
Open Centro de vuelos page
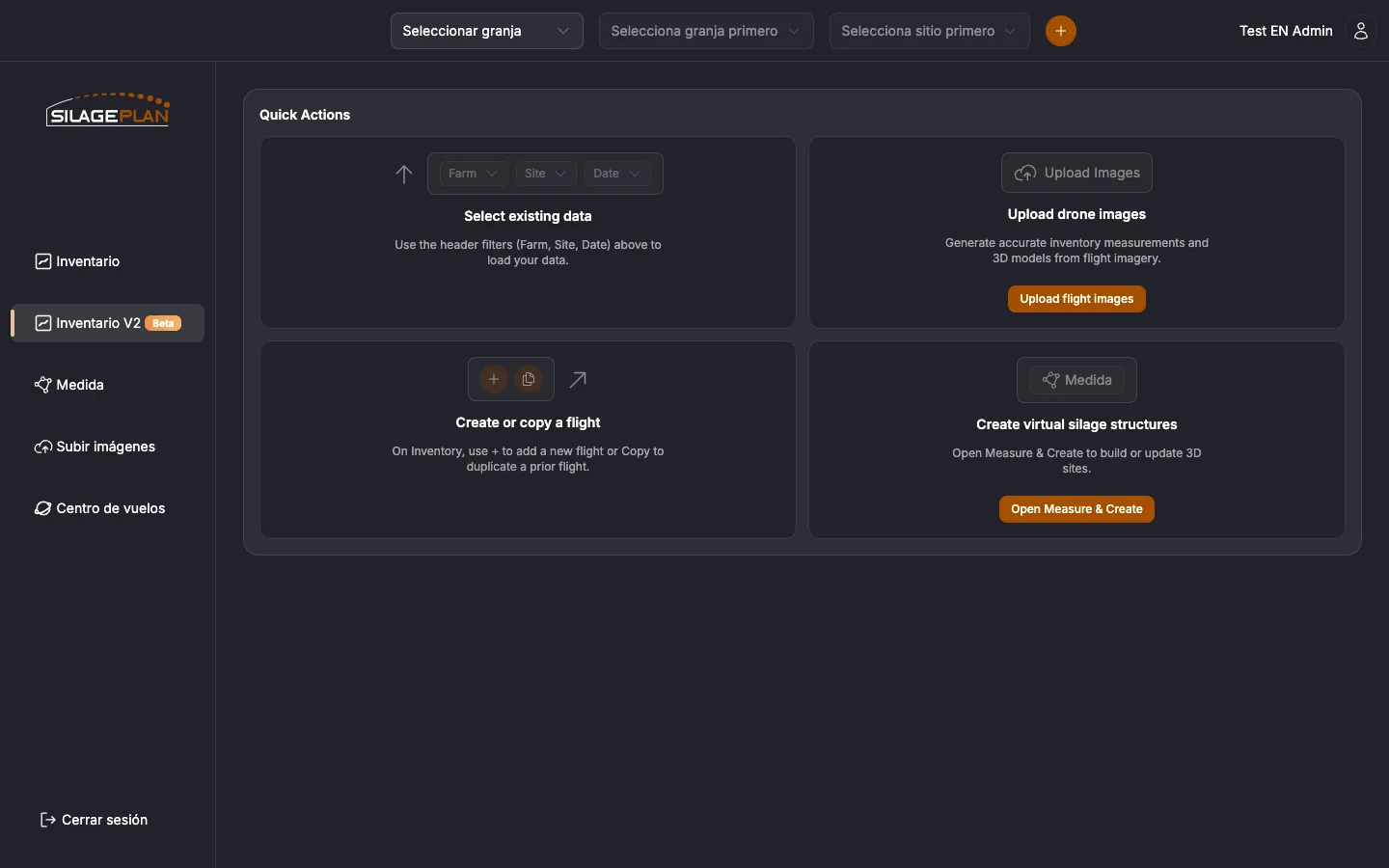[x=108, y=508]
